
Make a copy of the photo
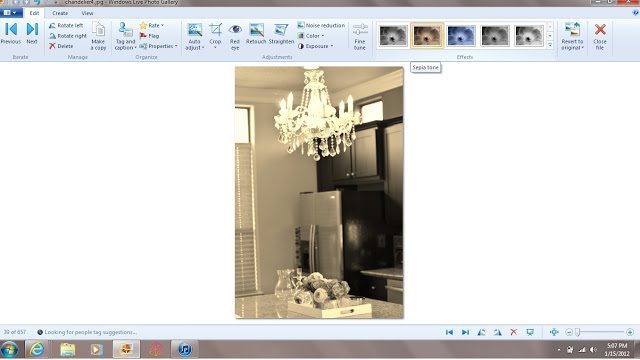click(98, 36)
